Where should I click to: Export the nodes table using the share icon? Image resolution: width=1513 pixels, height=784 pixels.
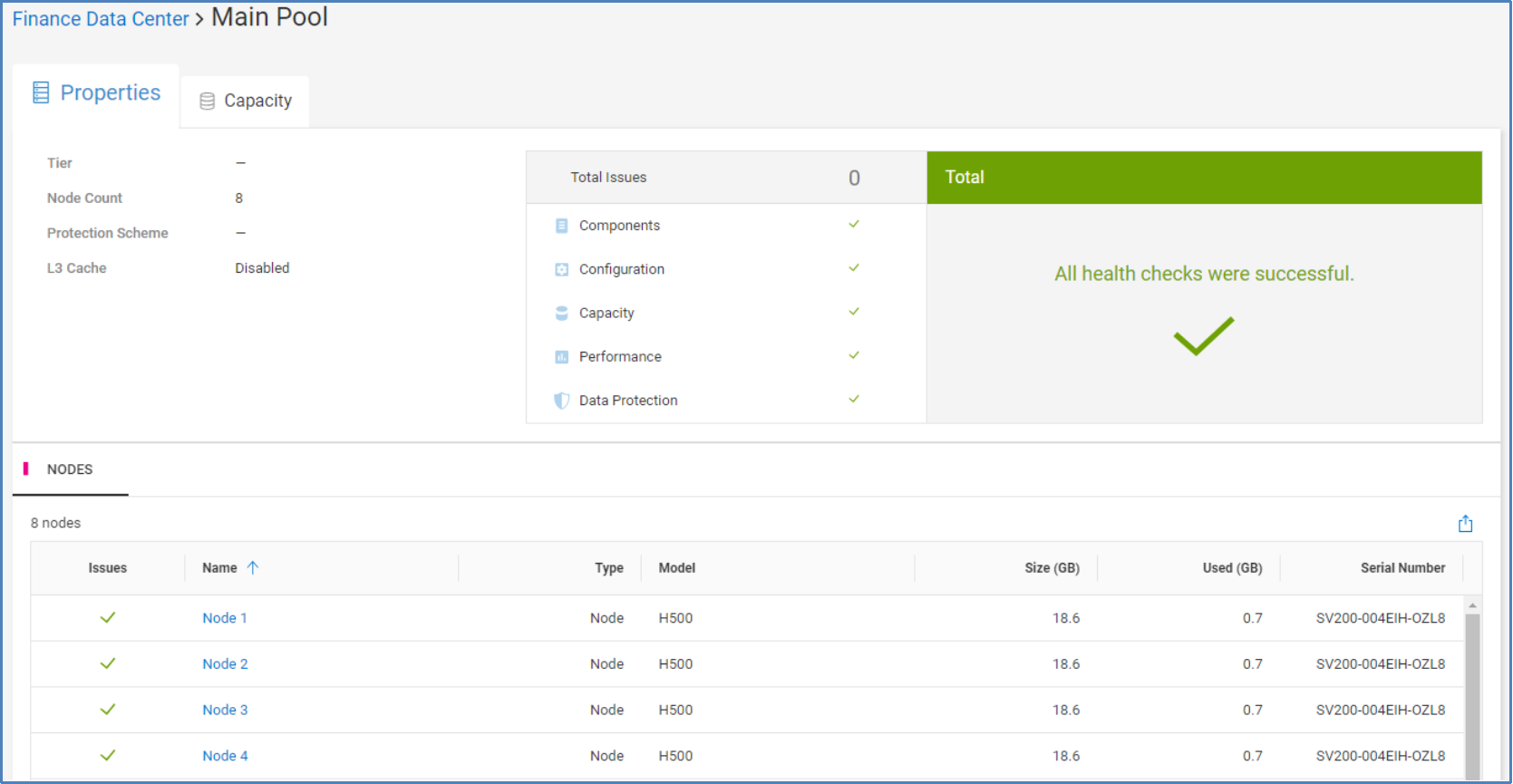1465,524
